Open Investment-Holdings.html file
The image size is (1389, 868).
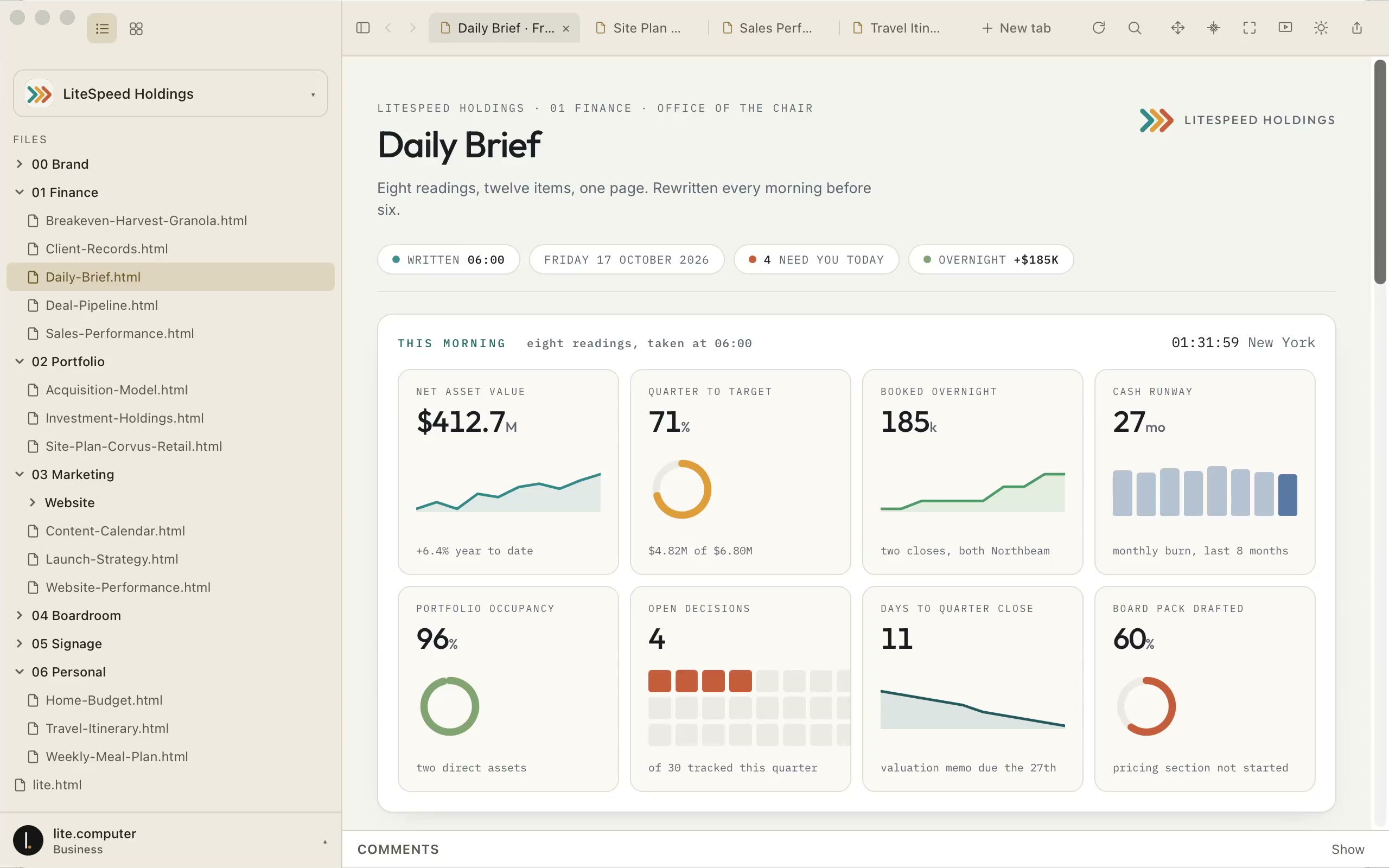tap(170, 418)
